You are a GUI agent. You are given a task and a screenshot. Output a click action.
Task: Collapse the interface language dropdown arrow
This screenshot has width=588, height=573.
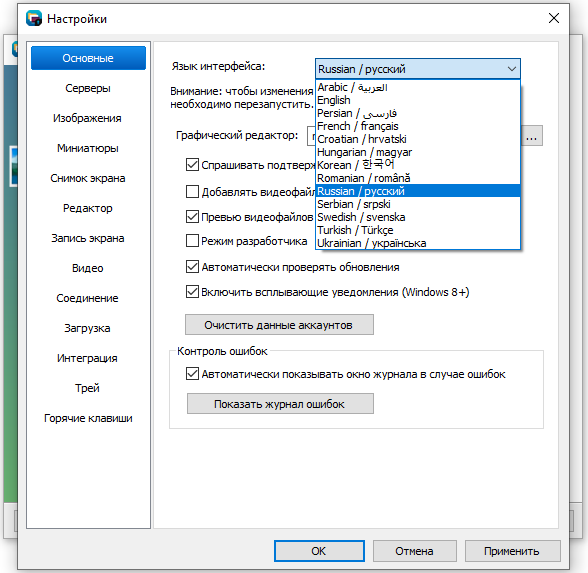512,69
